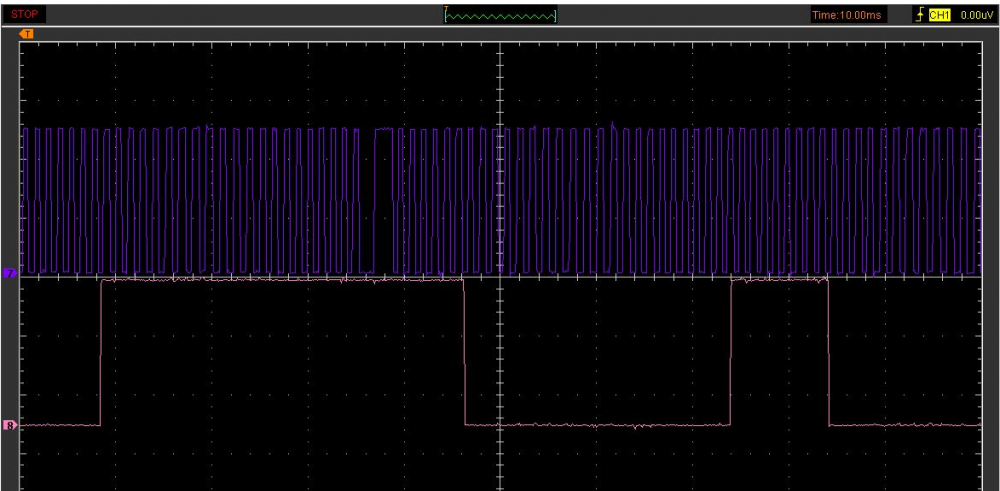Click top of the wide first pink pulse

282,281
